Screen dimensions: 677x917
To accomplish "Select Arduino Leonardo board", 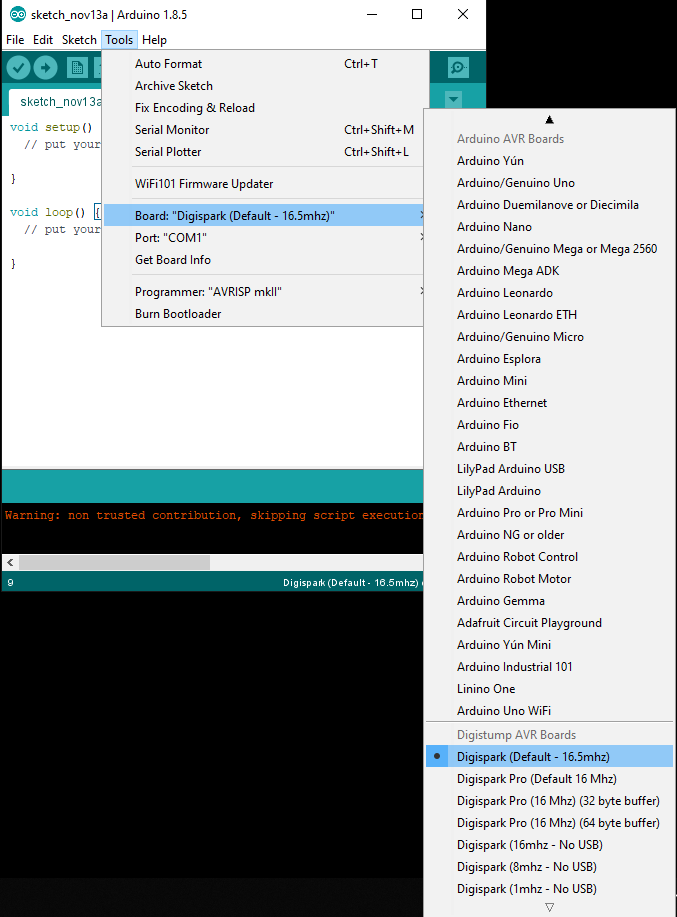I will (x=550, y=293).
